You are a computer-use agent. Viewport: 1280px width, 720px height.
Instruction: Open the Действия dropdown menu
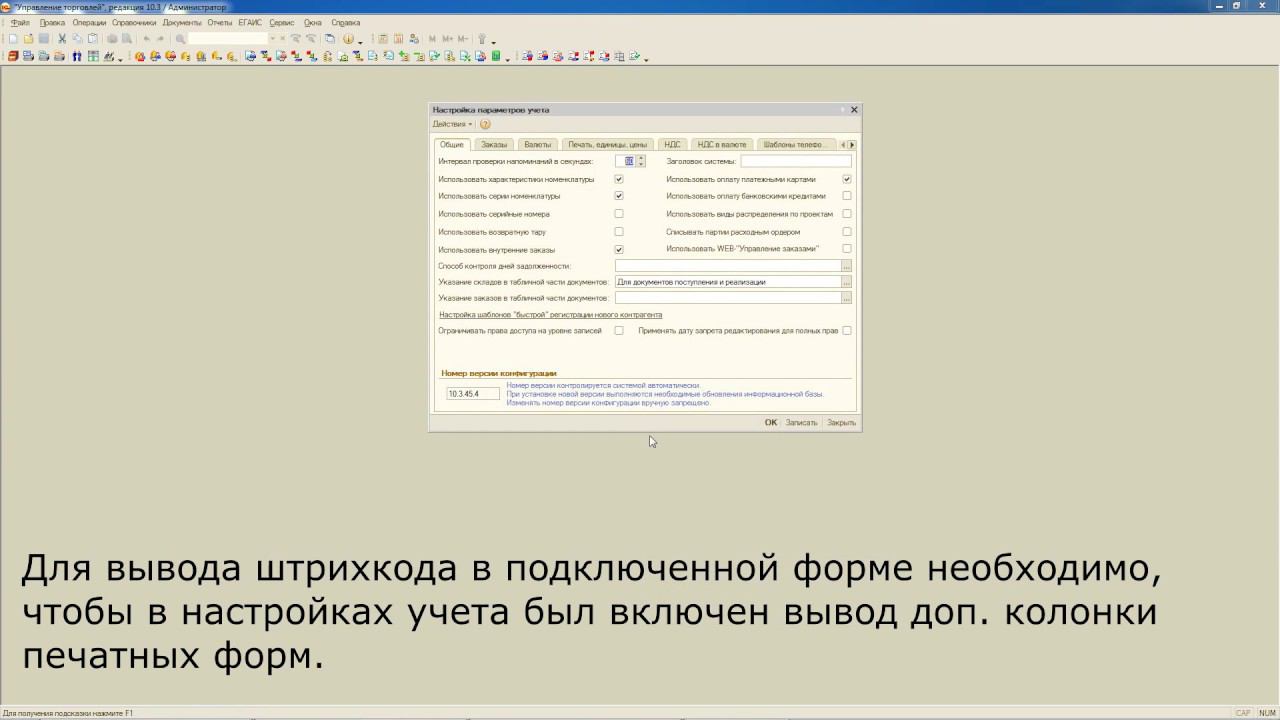452,124
